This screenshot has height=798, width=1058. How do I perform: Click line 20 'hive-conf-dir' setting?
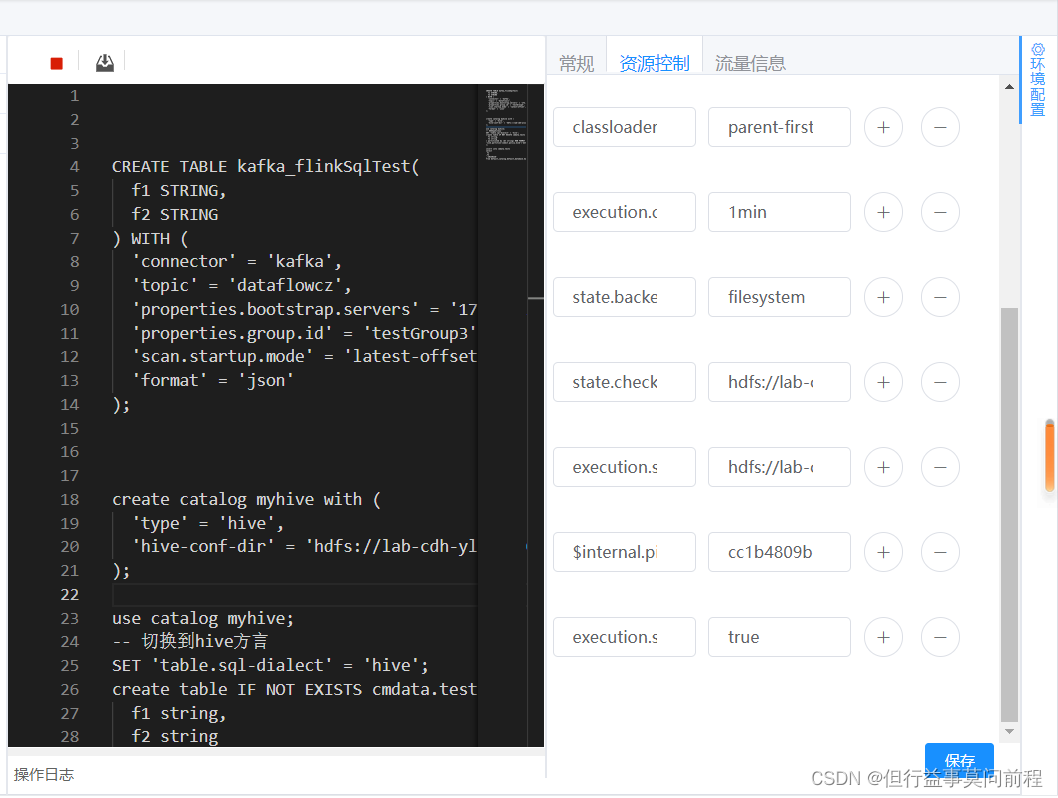tap(304, 546)
